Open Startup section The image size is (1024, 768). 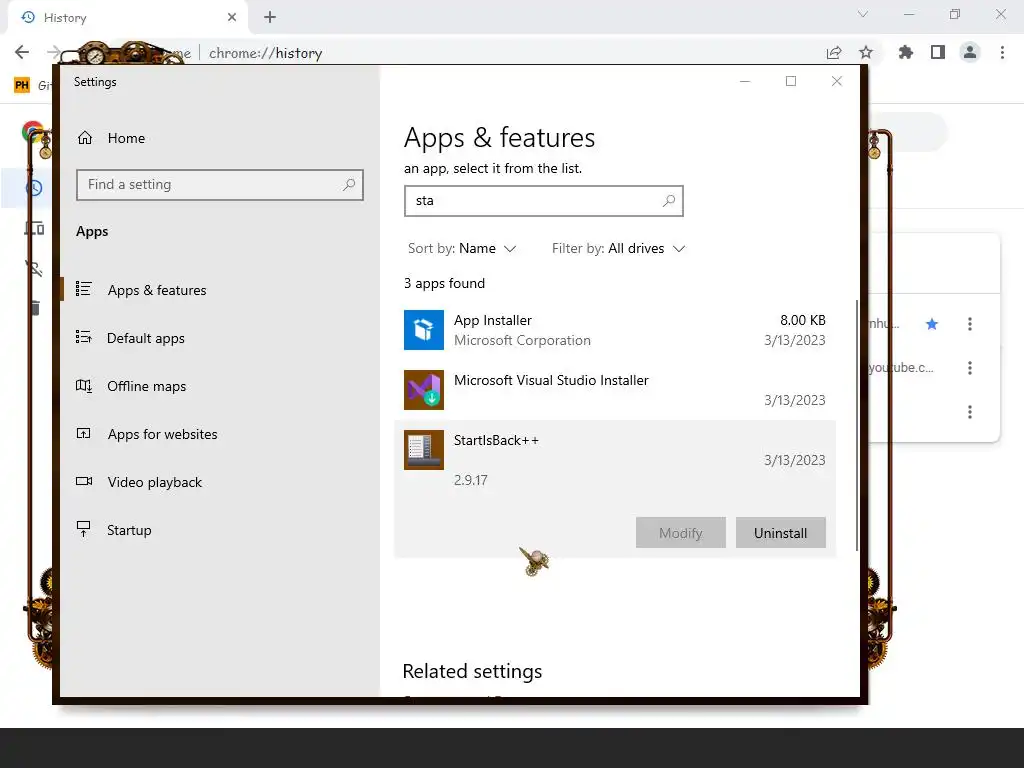tap(129, 530)
